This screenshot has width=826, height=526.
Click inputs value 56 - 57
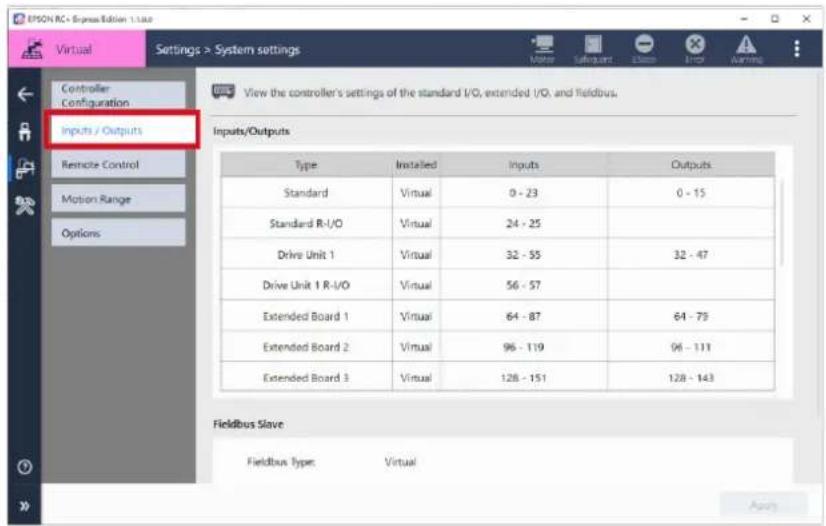pyautogui.click(x=524, y=285)
